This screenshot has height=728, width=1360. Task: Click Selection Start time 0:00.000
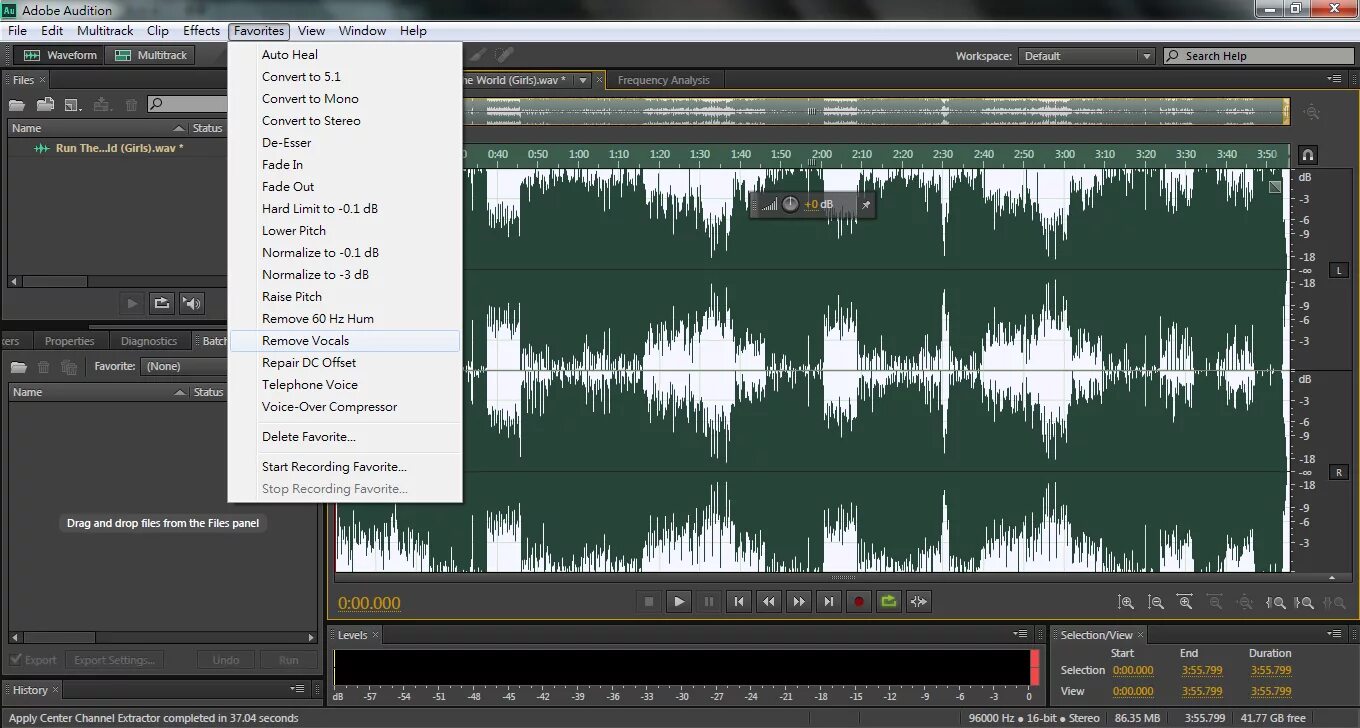pos(1133,670)
